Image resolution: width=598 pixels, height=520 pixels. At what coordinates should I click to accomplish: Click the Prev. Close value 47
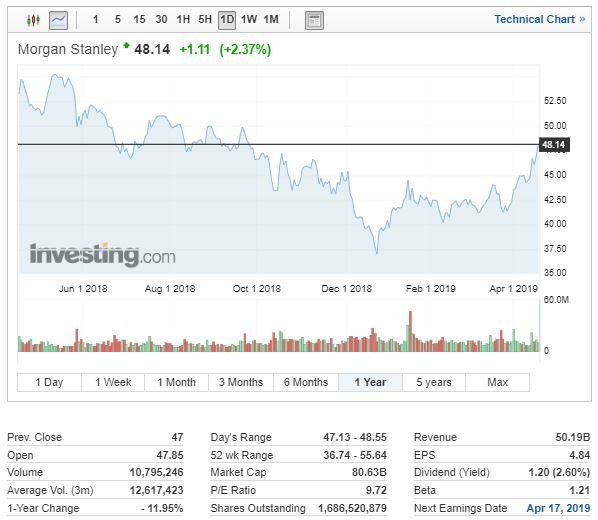pos(177,437)
